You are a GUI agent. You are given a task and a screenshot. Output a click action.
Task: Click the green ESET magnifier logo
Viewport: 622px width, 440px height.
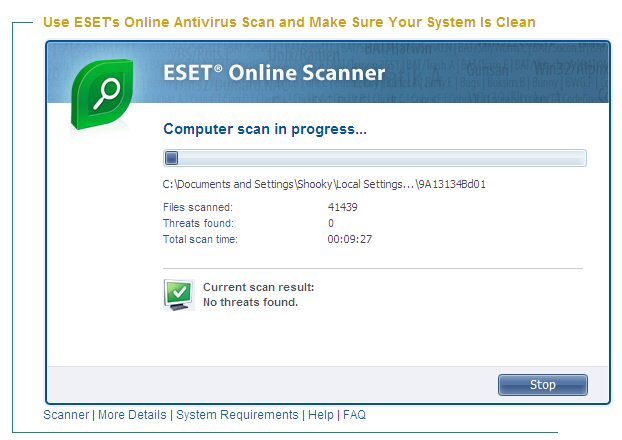[x=105, y=96]
